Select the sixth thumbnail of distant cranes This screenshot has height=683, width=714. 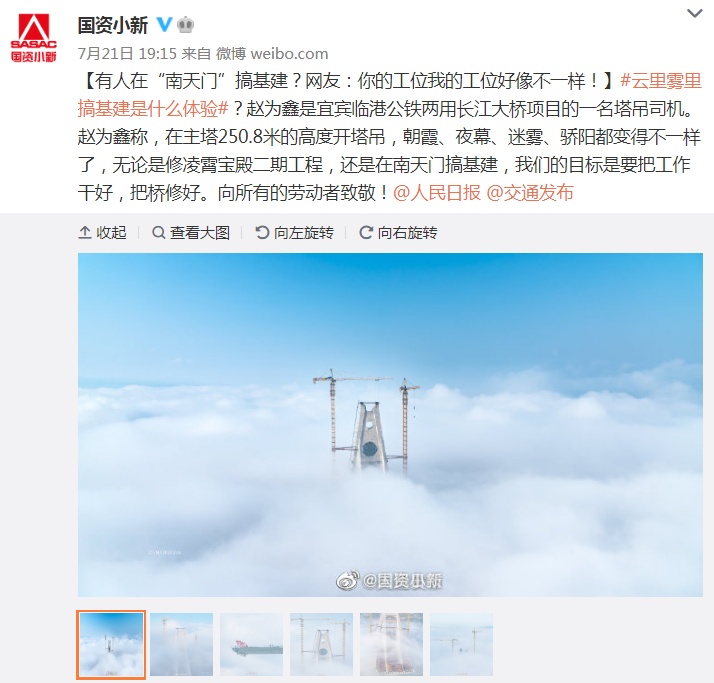461,644
